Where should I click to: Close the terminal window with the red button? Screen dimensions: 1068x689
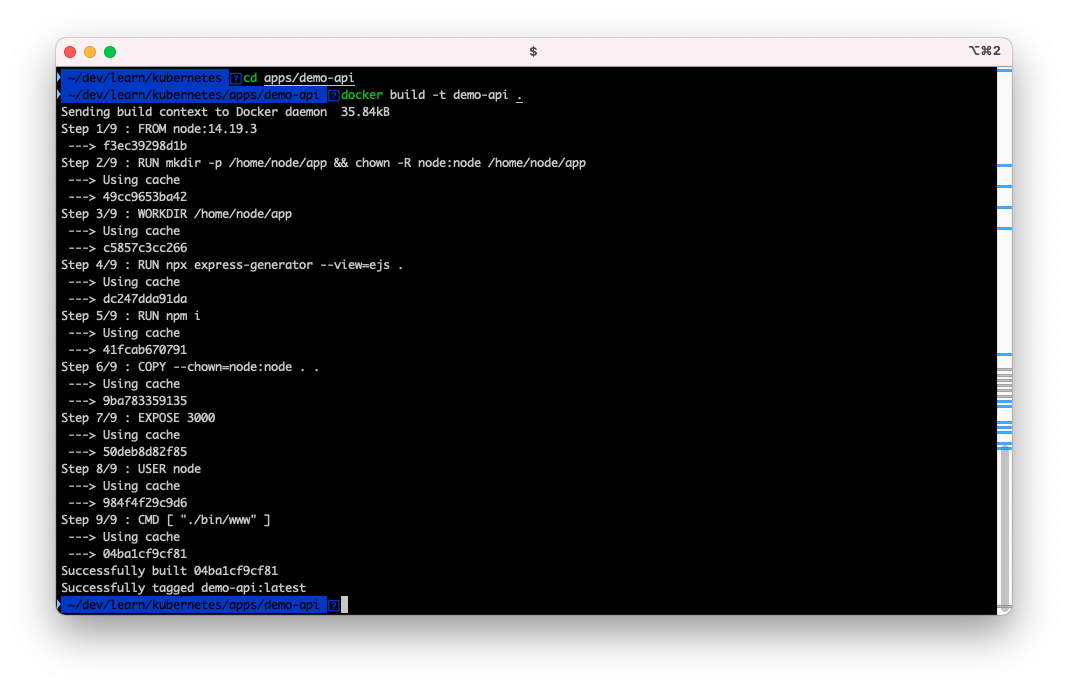point(70,52)
